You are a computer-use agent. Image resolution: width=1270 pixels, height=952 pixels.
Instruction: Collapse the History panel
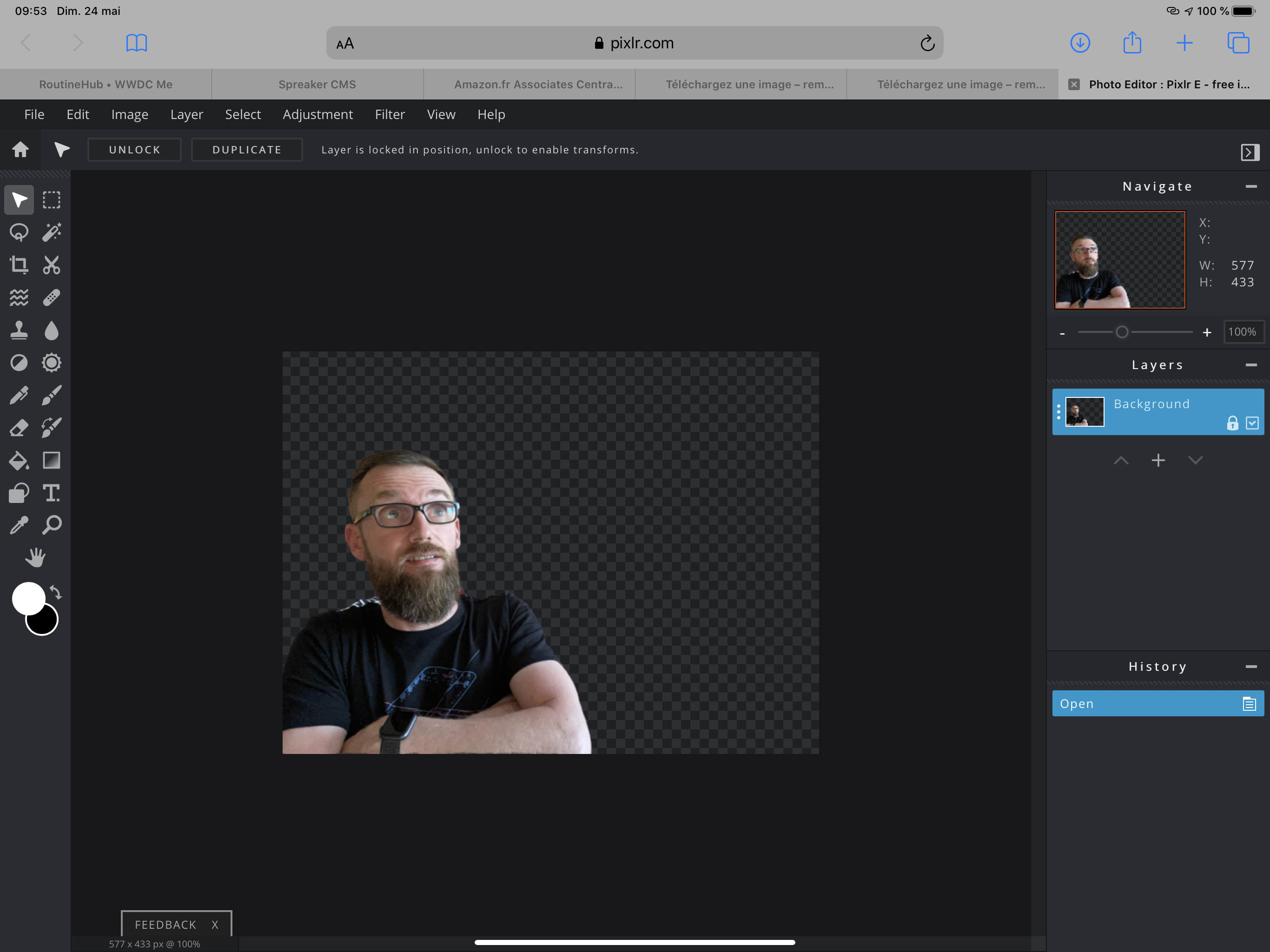click(1251, 667)
